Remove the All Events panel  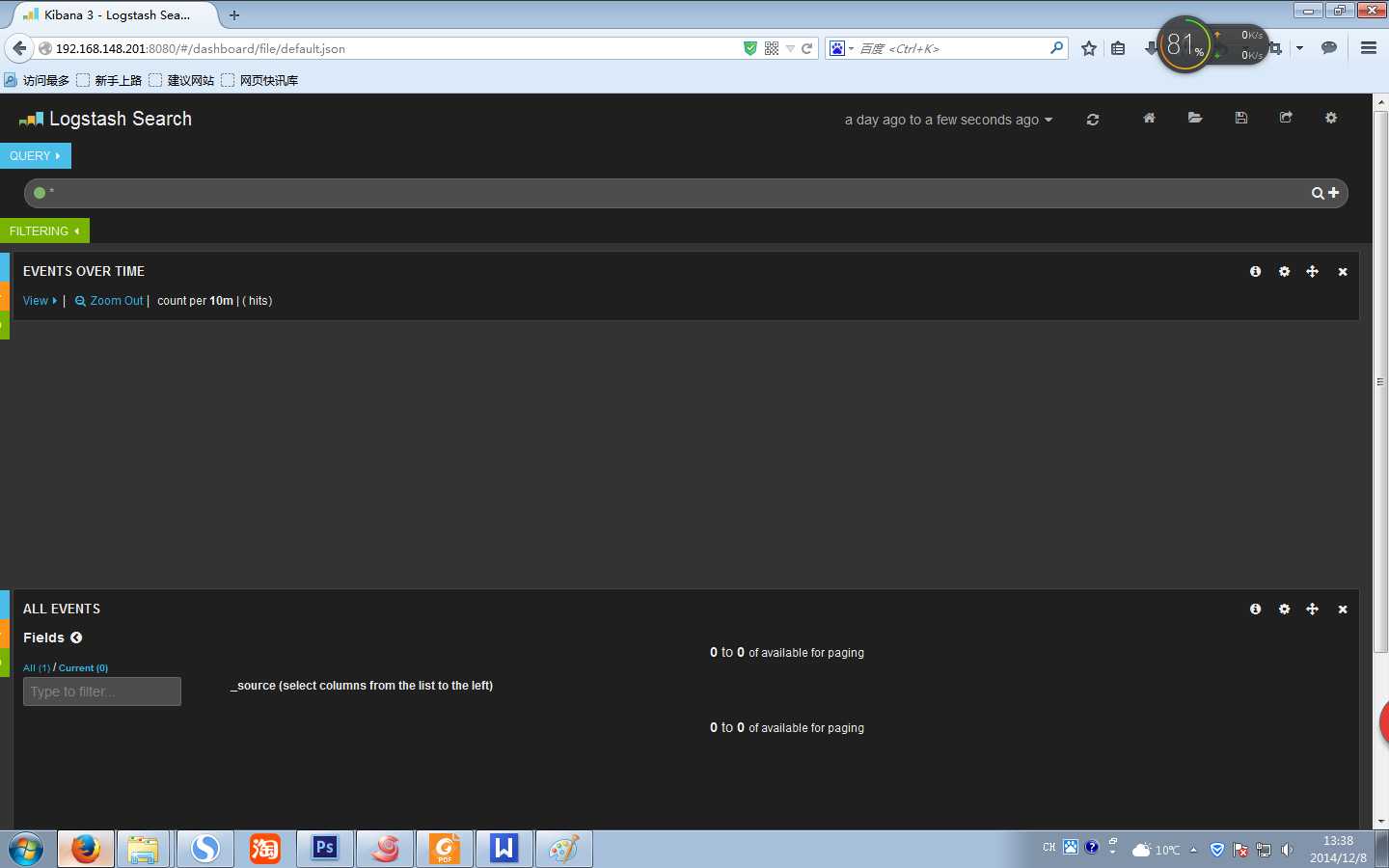[x=1343, y=610]
